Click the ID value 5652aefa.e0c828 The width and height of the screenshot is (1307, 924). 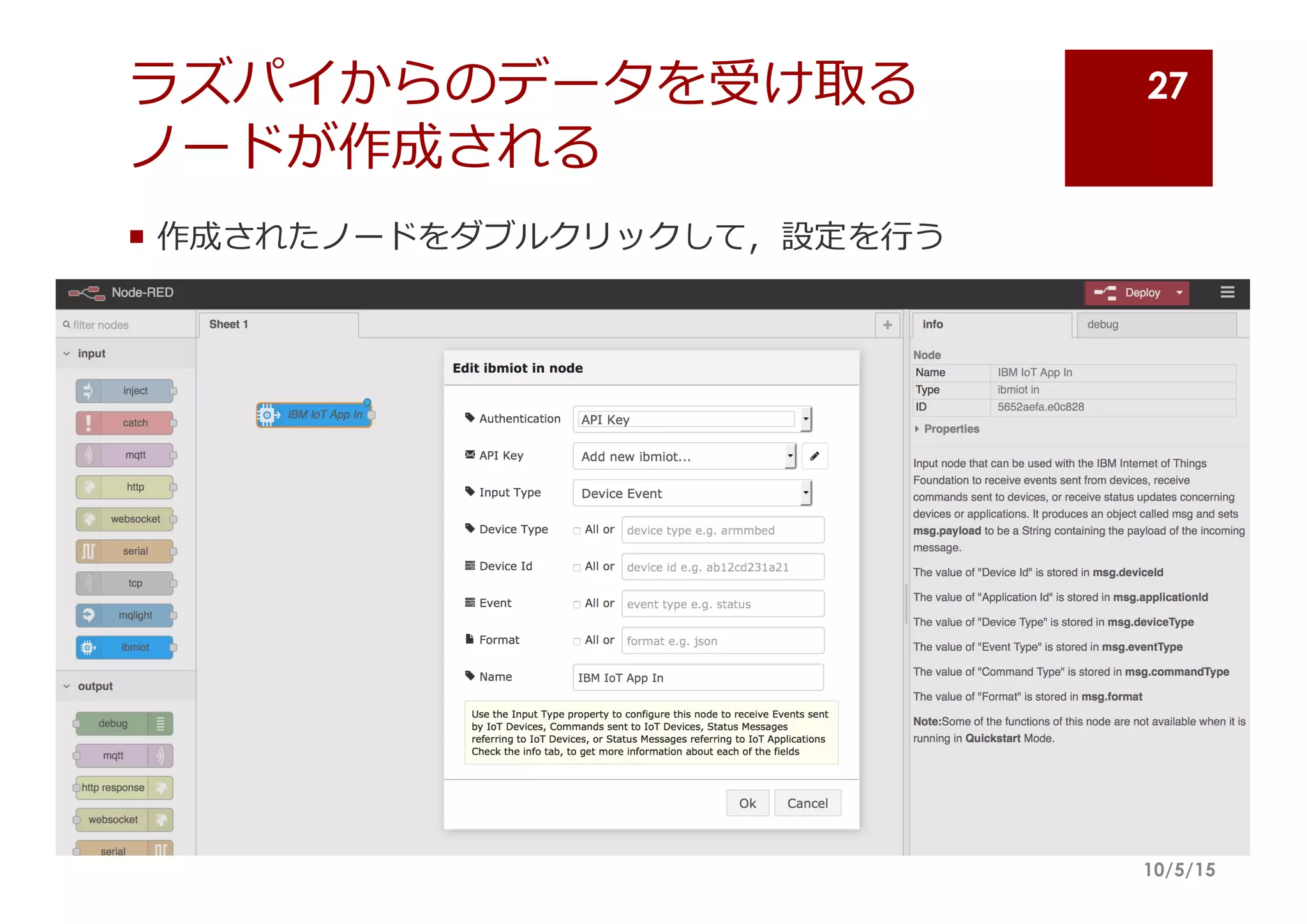[x=1040, y=407]
